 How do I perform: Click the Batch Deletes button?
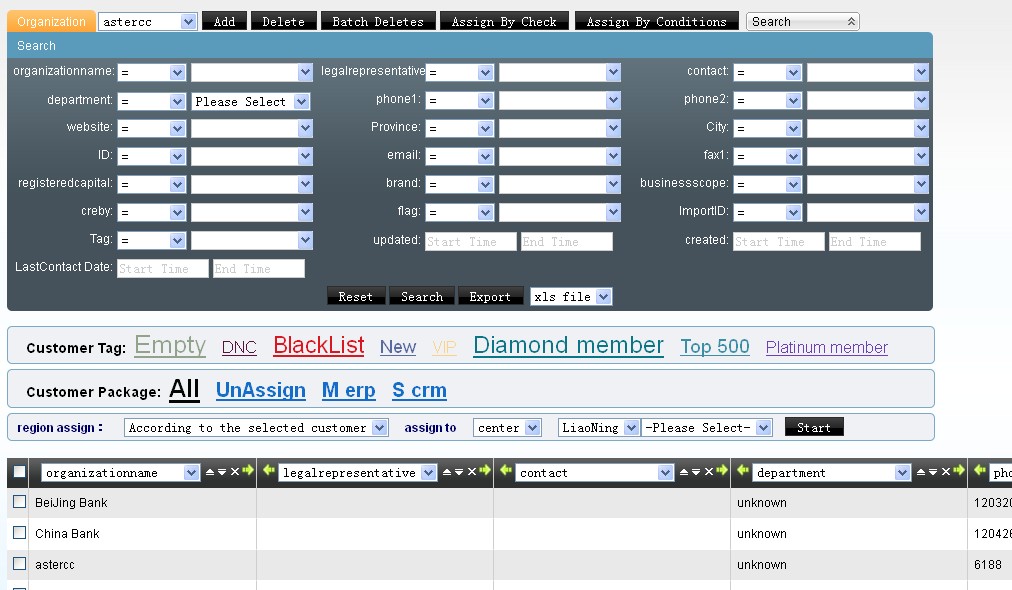[x=377, y=21]
